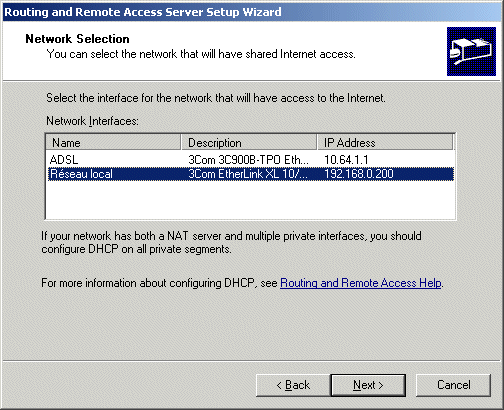Click the wizard title bar
The height and width of the screenshot is (410, 504).
coord(252,12)
